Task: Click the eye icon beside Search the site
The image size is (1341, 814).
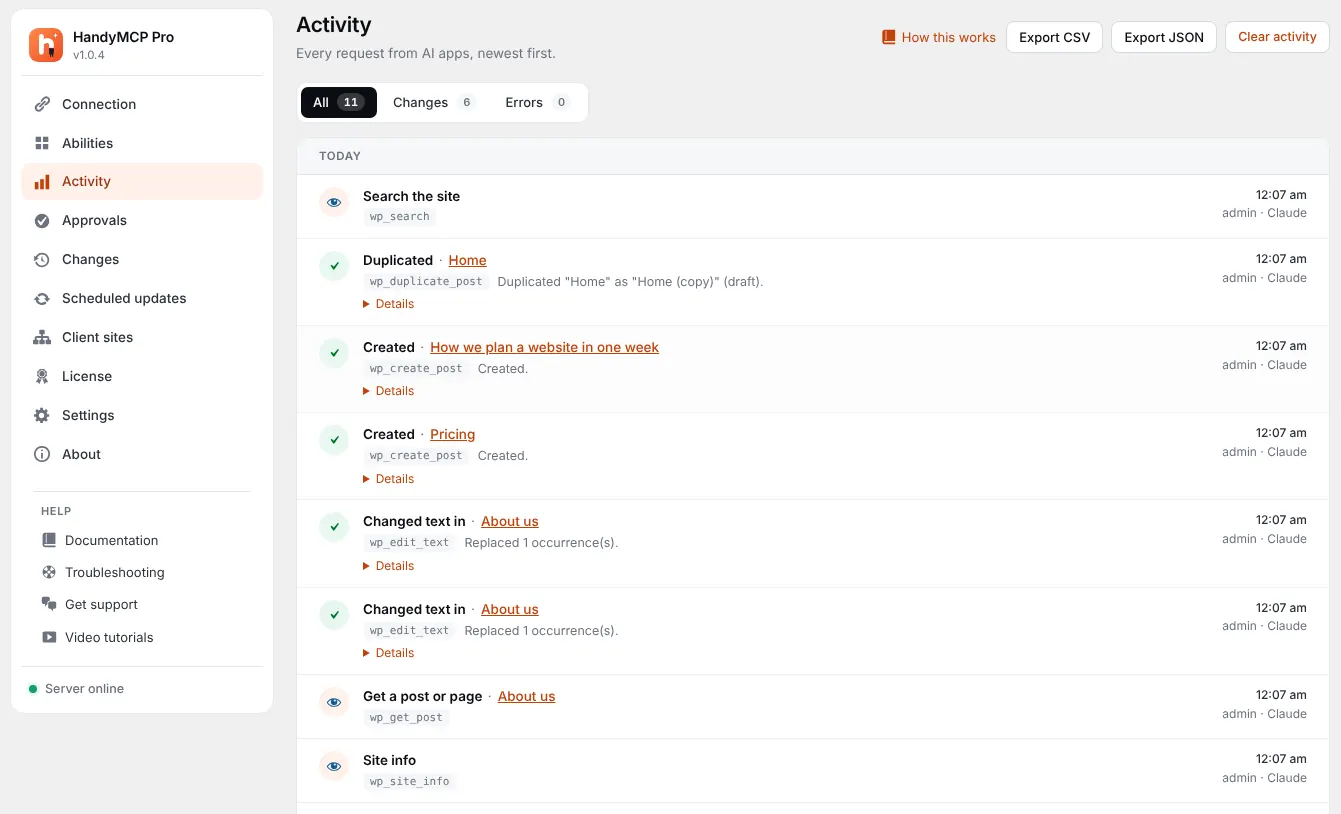Action: [x=334, y=202]
